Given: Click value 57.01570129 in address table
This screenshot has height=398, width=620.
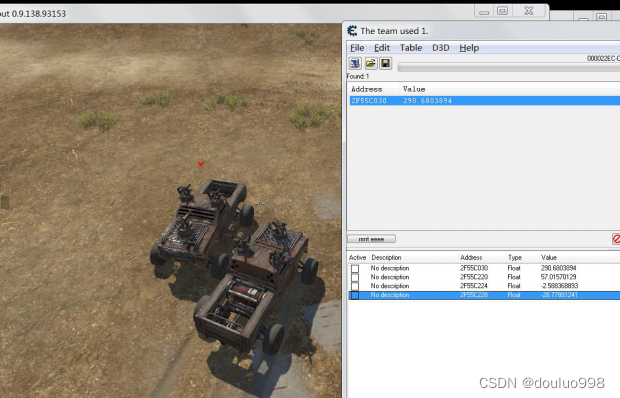Looking at the screenshot, I should pyautogui.click(x=558, y=277).
